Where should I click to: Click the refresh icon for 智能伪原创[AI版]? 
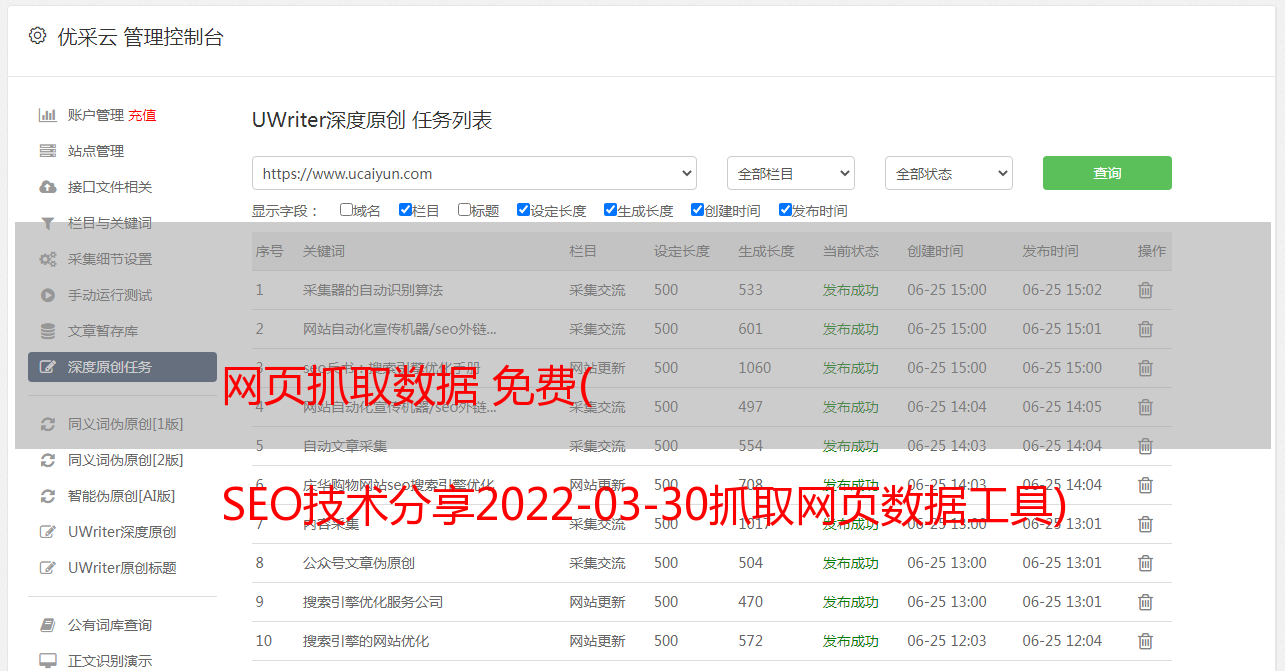(x=47, y=496)
